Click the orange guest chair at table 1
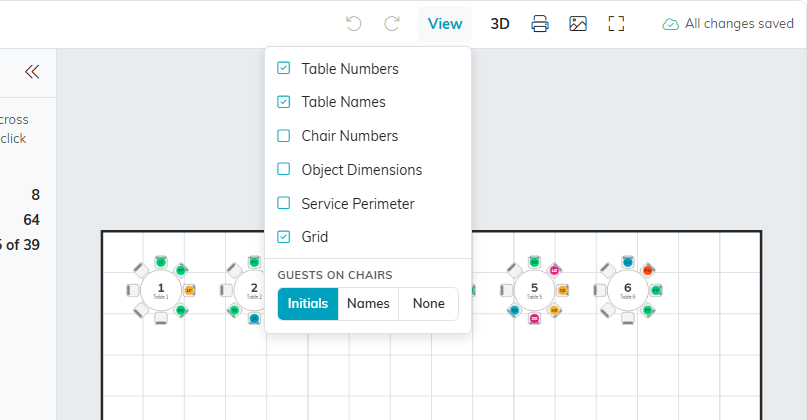This screenshot has height=420, width=807. coord(189,290)
